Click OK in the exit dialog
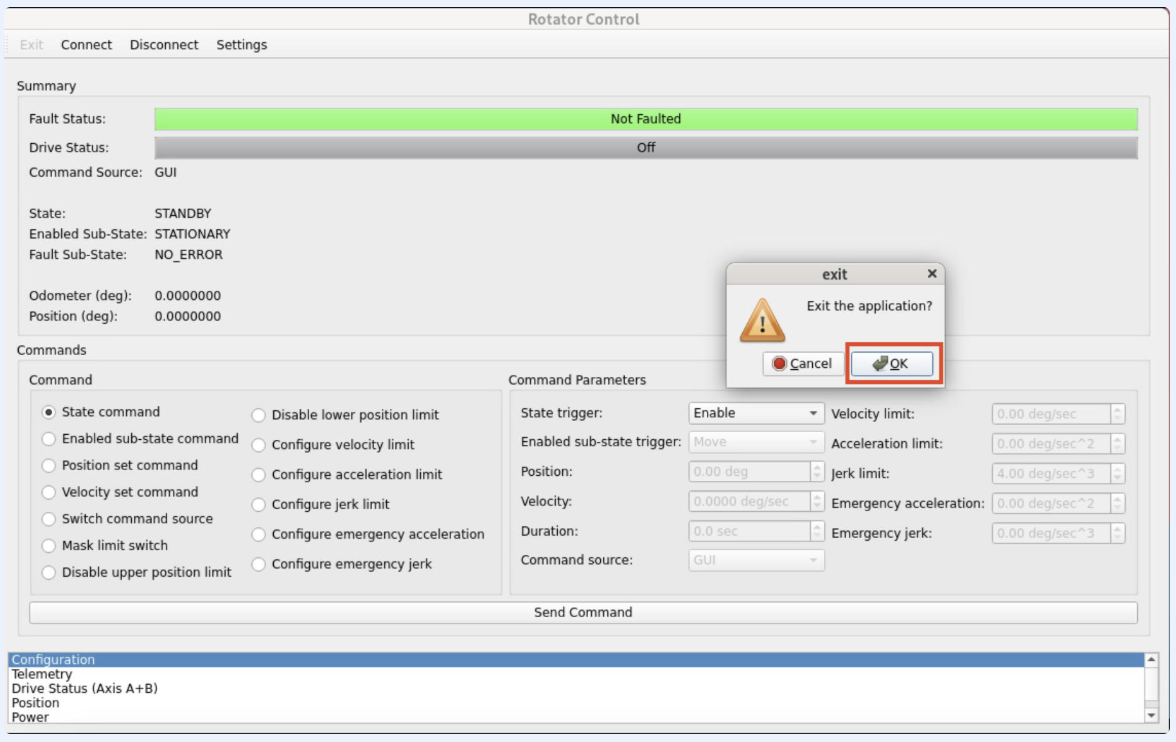 tap(891, 364)
